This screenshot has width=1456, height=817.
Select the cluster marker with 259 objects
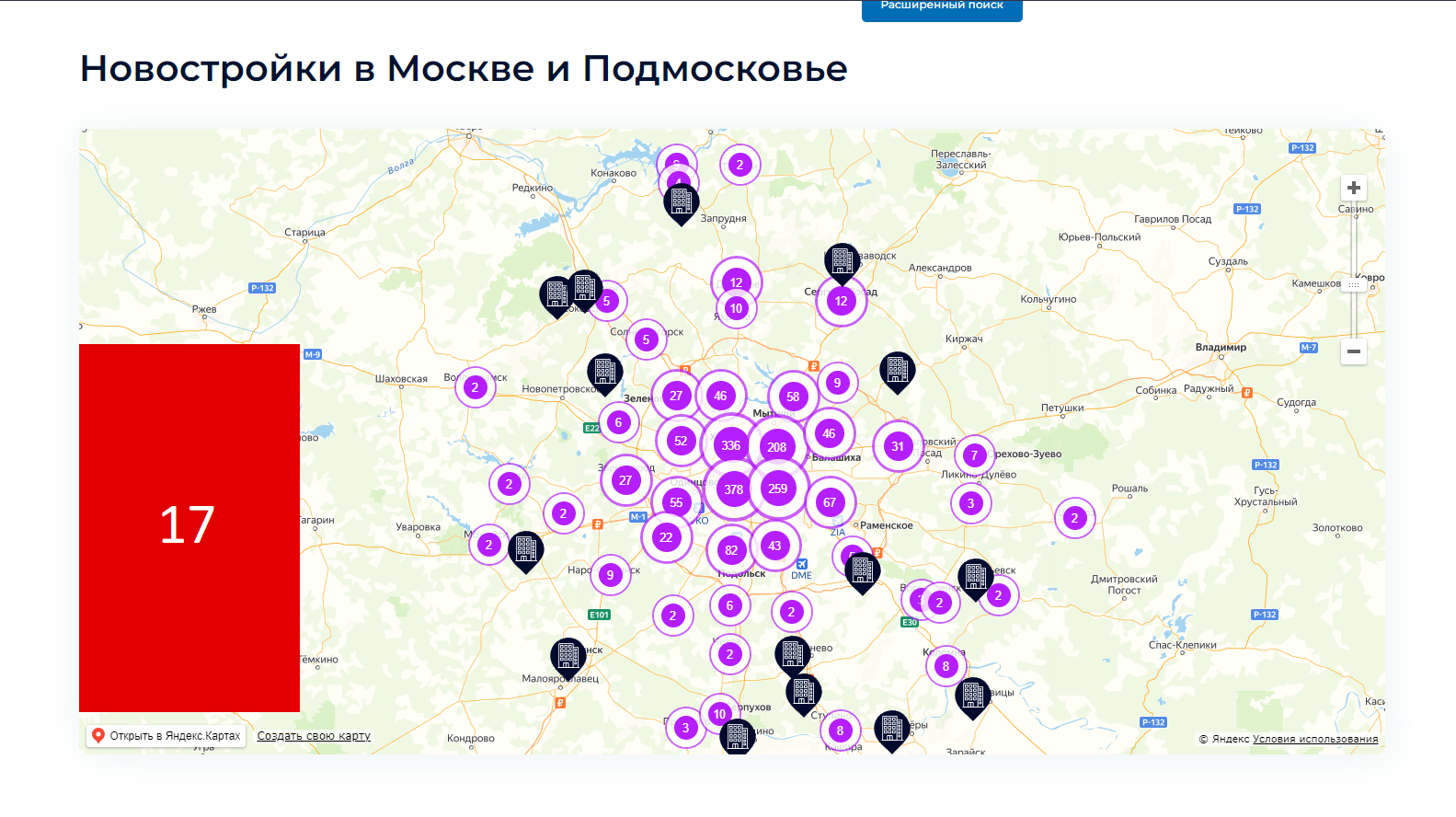778,489
